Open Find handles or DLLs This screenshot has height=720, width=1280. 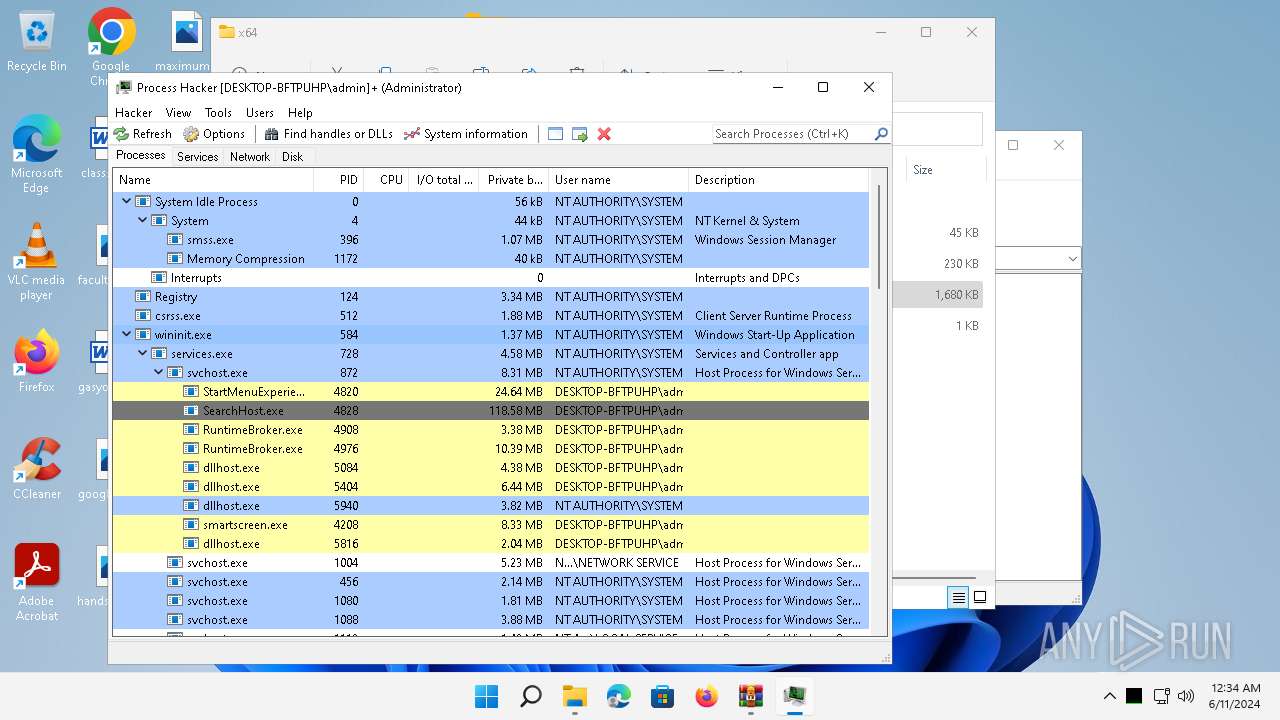[x=329, y=134]
